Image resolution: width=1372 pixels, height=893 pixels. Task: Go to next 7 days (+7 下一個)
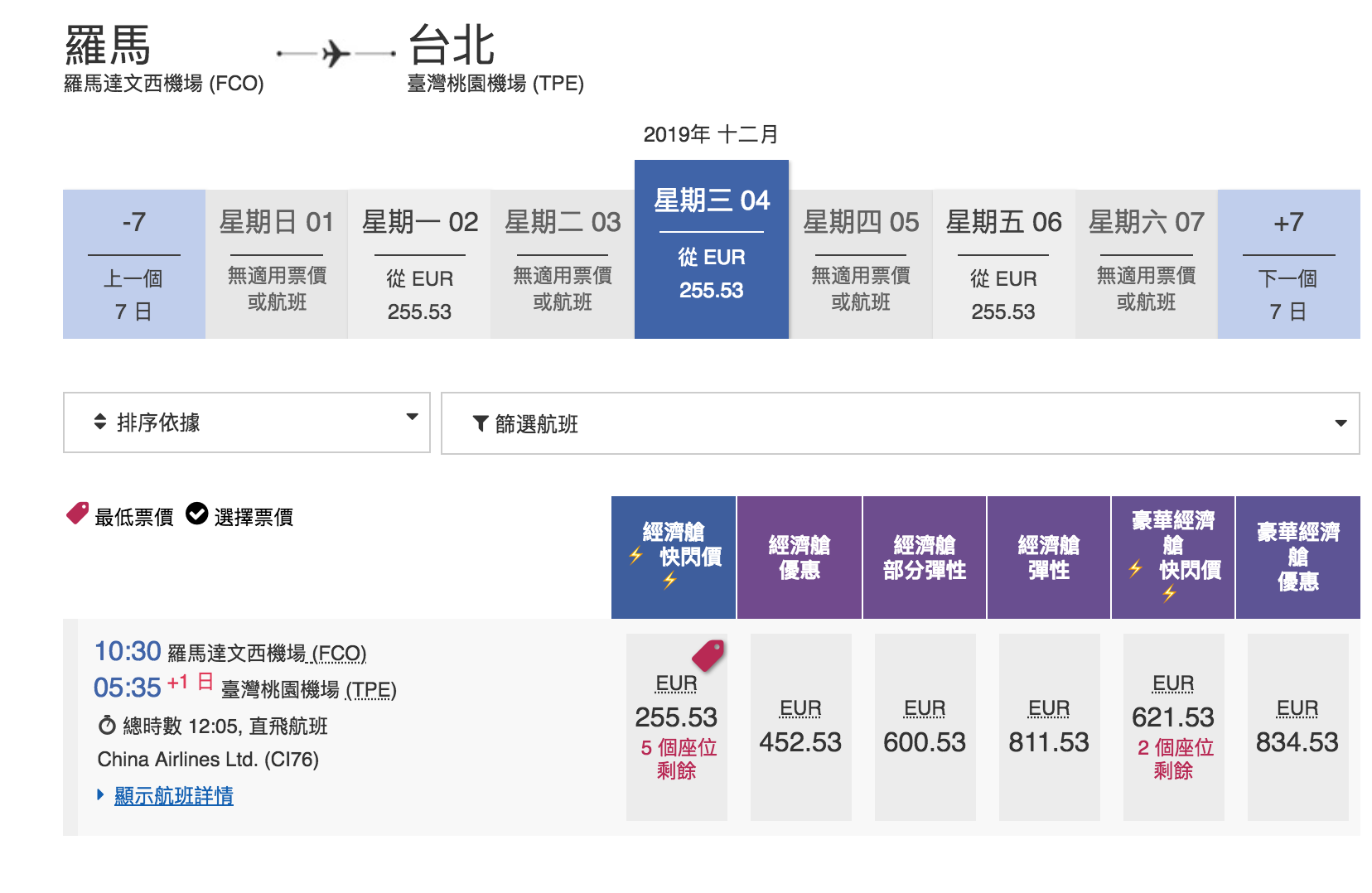[1288, 264]
